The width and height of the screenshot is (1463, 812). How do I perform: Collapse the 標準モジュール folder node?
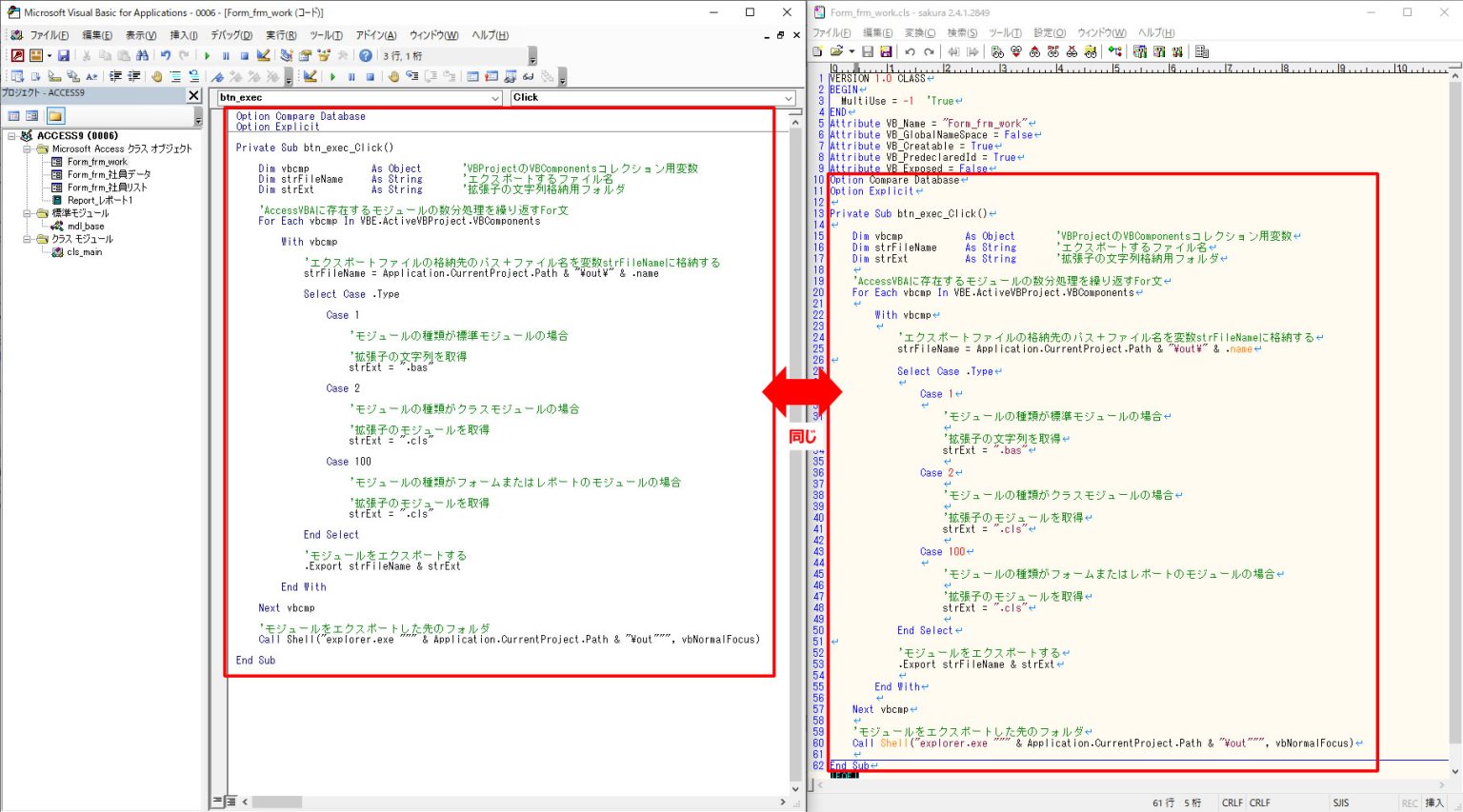tap(27, 213)
